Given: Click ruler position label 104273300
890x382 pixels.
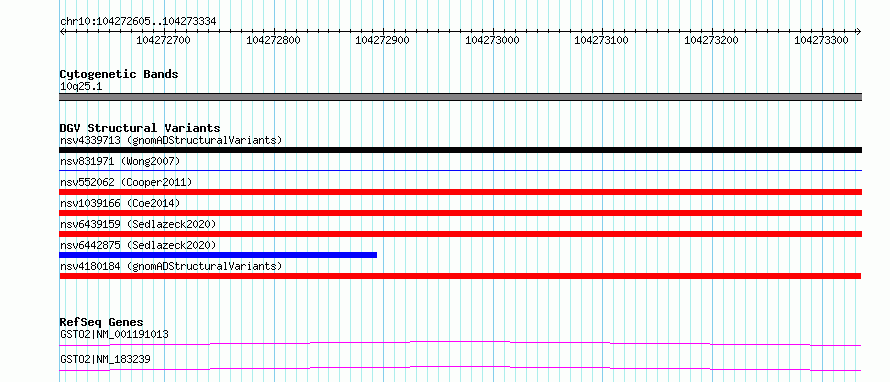Looking at the screenshot, I should (x=821, y=40).
